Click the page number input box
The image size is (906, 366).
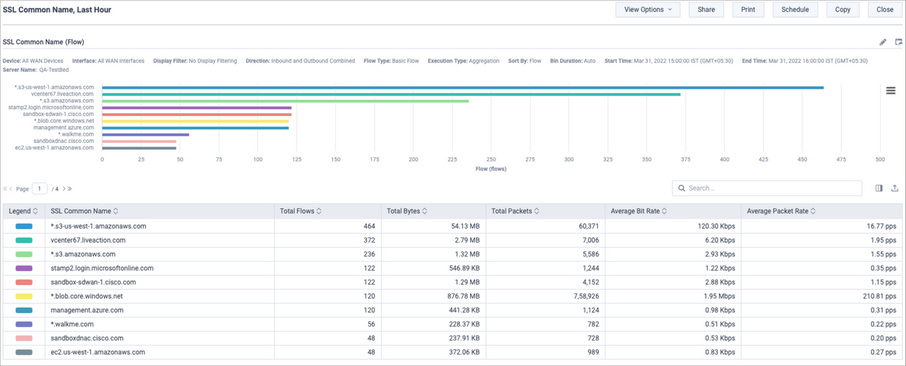coord(39,188)
